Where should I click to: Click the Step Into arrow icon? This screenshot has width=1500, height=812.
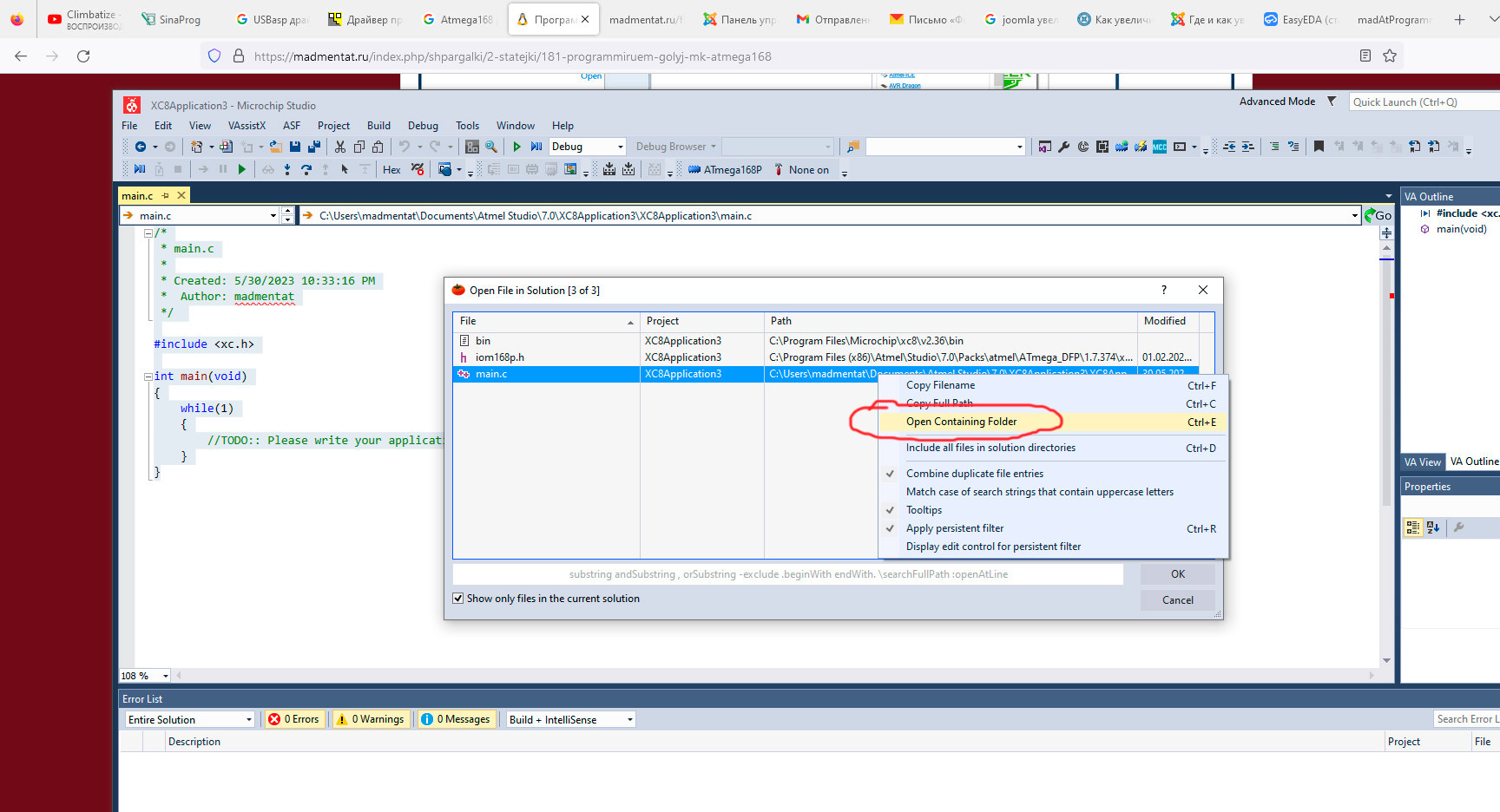[287, 170]
